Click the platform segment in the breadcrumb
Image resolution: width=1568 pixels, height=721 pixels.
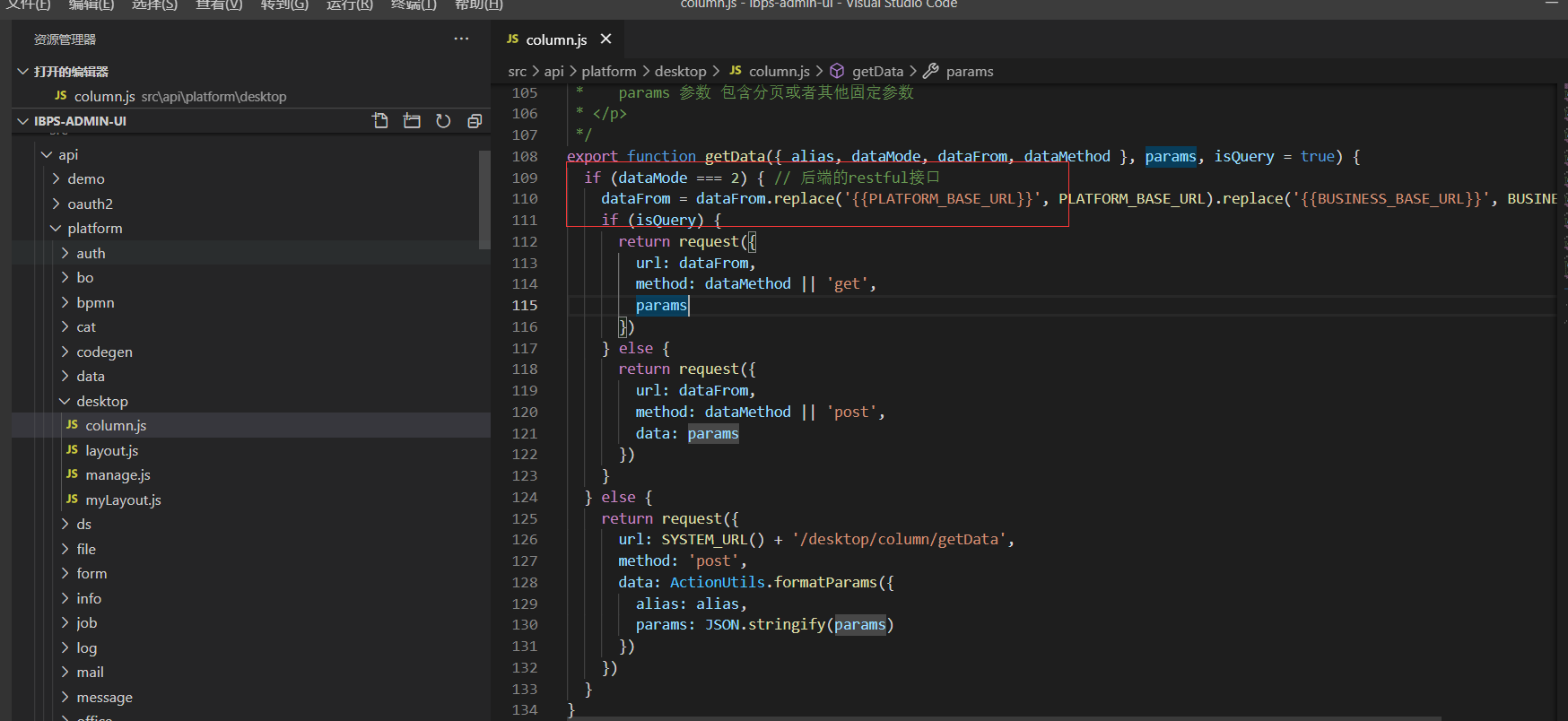[x=608, y=71]
